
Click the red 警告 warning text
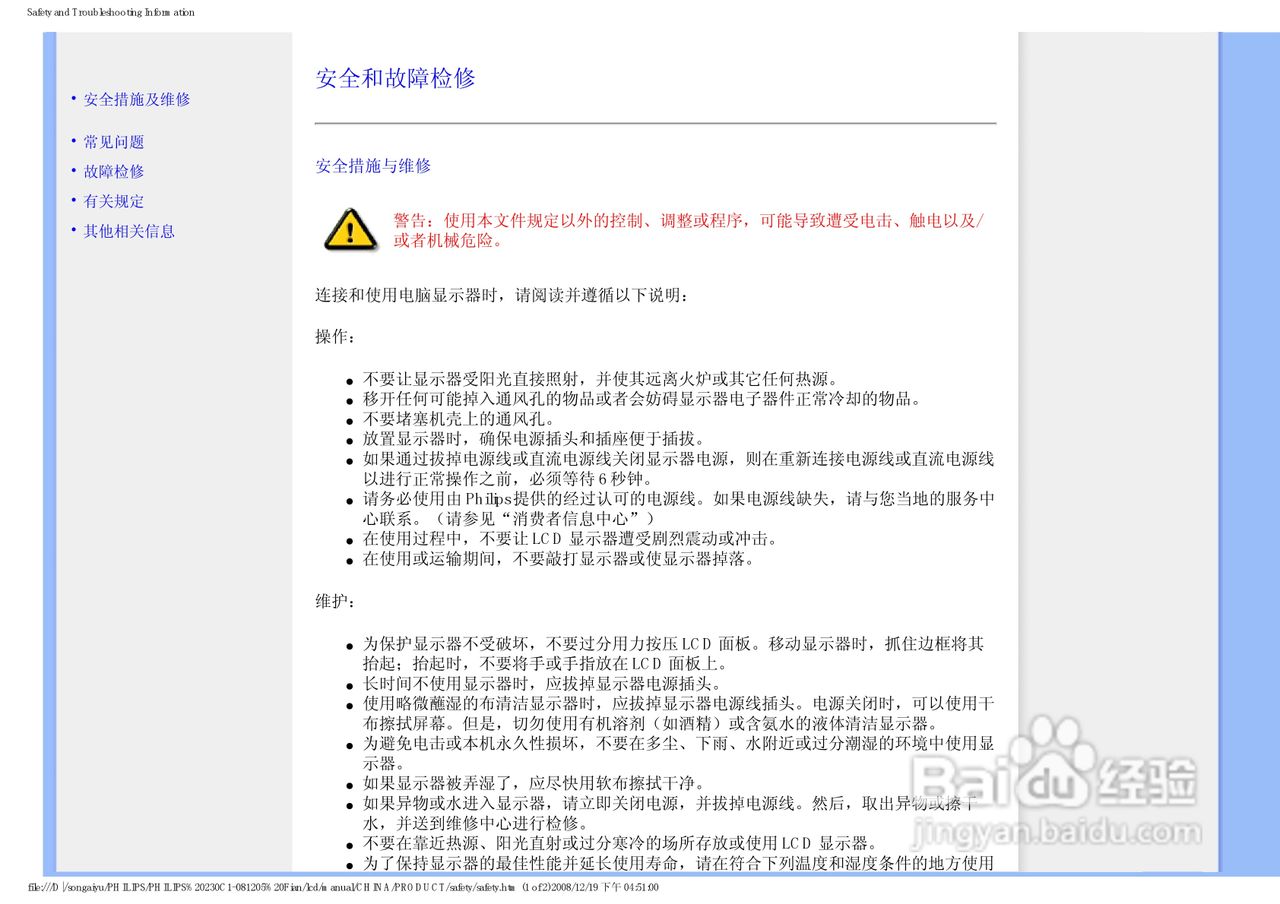click(x=689, y=230)
